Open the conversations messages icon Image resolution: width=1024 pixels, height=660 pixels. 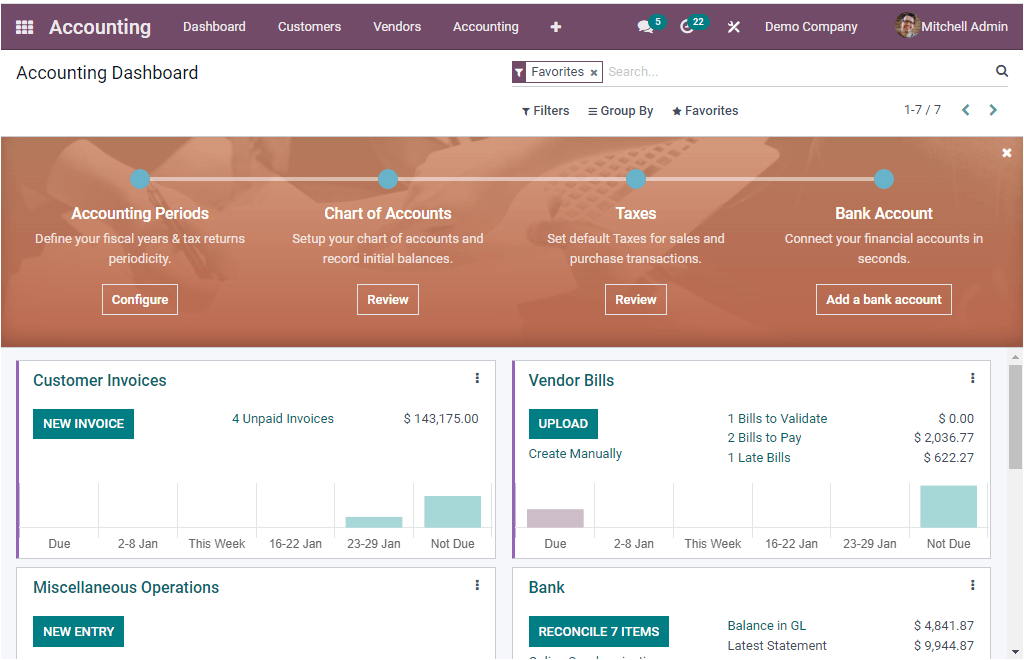pos(645,27)
